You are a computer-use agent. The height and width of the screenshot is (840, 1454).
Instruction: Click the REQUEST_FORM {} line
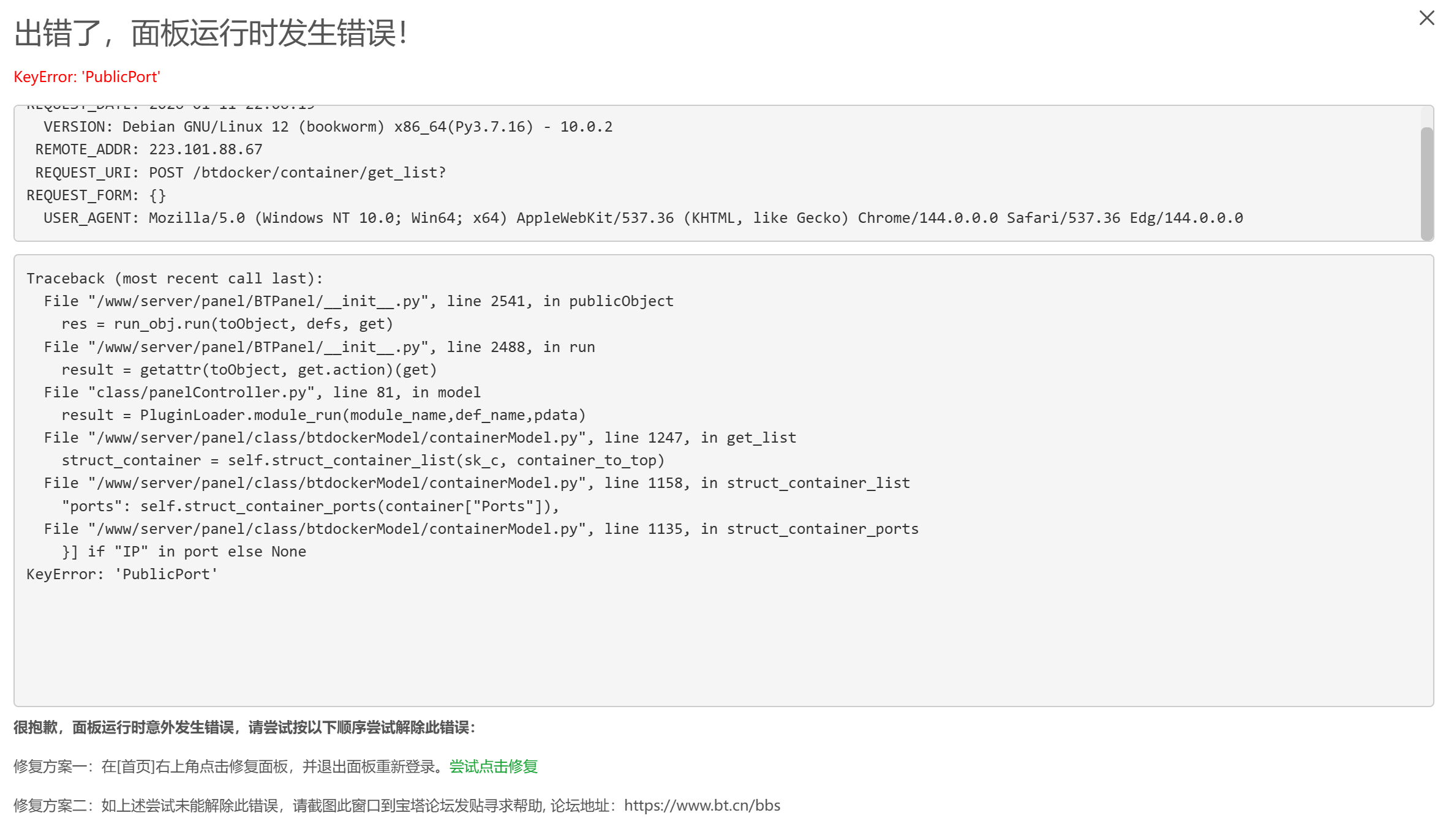[x=96, y=195]
